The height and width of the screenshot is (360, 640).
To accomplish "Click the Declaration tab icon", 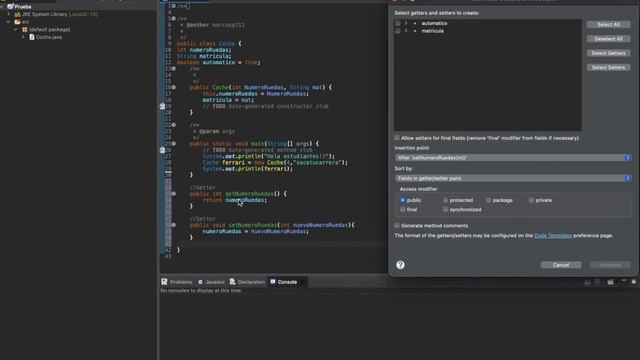I will pos(232,282).
